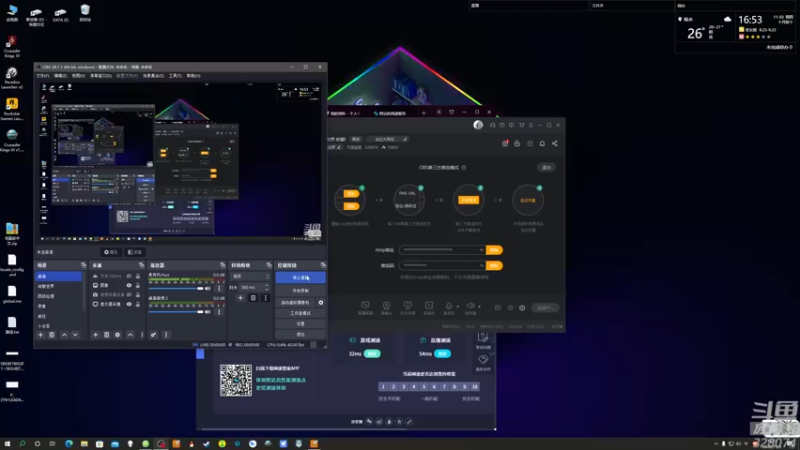
Task: Open the gift box icon with red dot
Action: [505, 144]
